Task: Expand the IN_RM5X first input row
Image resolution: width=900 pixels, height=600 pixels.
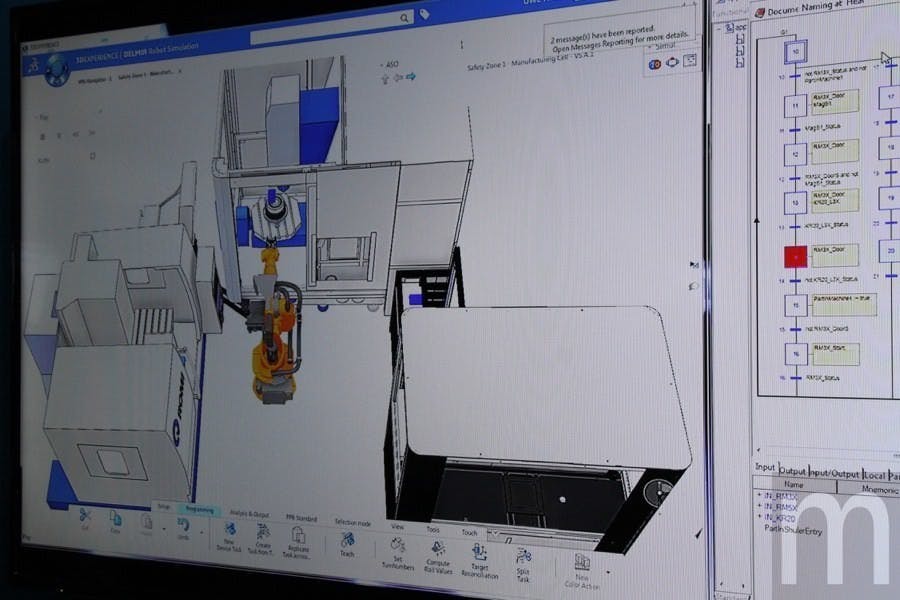Action: tap(759, 494)
